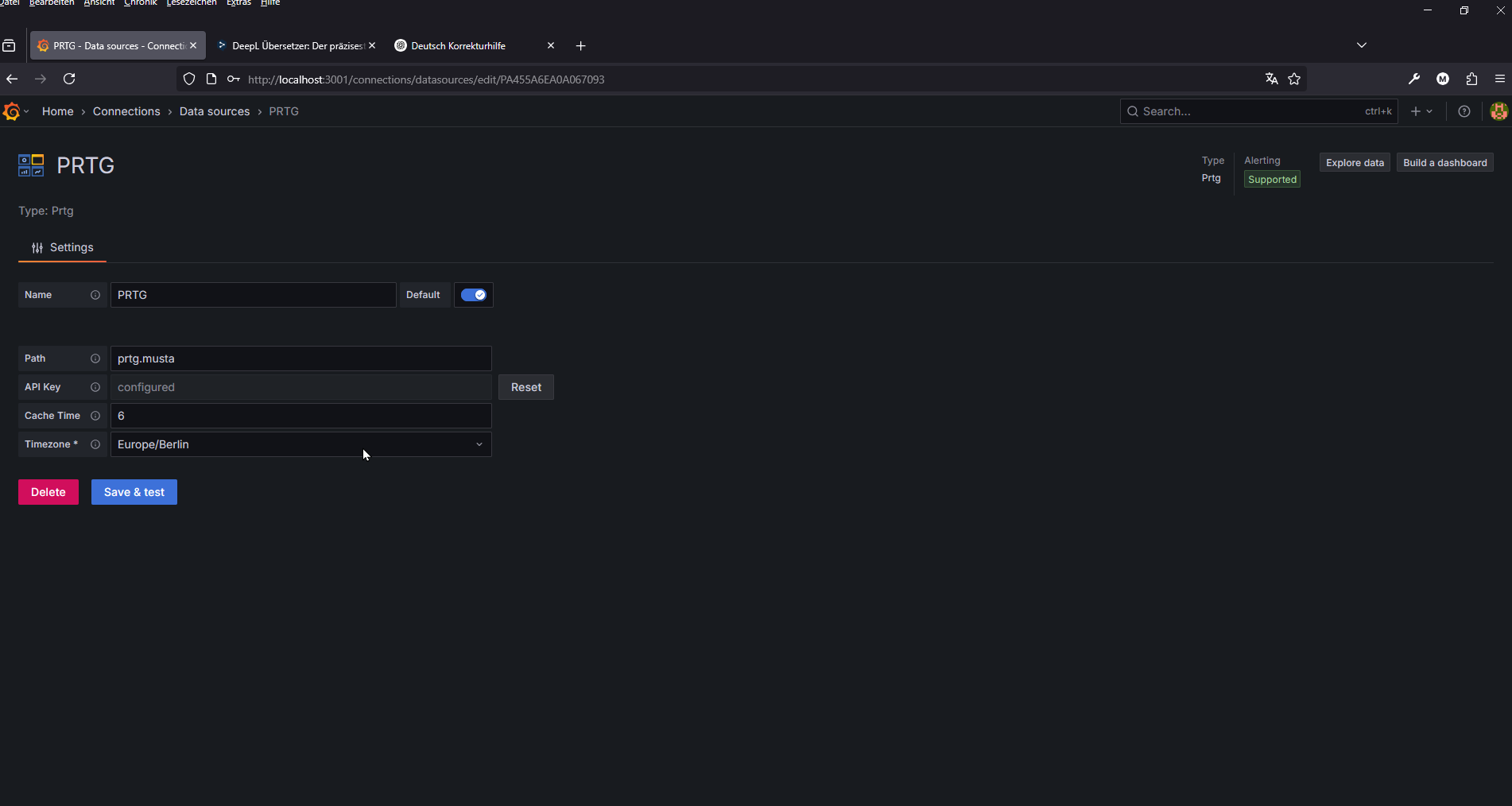Open the browser hamburger menu
This screenshot has width=1512, height=806.
click(x=1500, y=79)
